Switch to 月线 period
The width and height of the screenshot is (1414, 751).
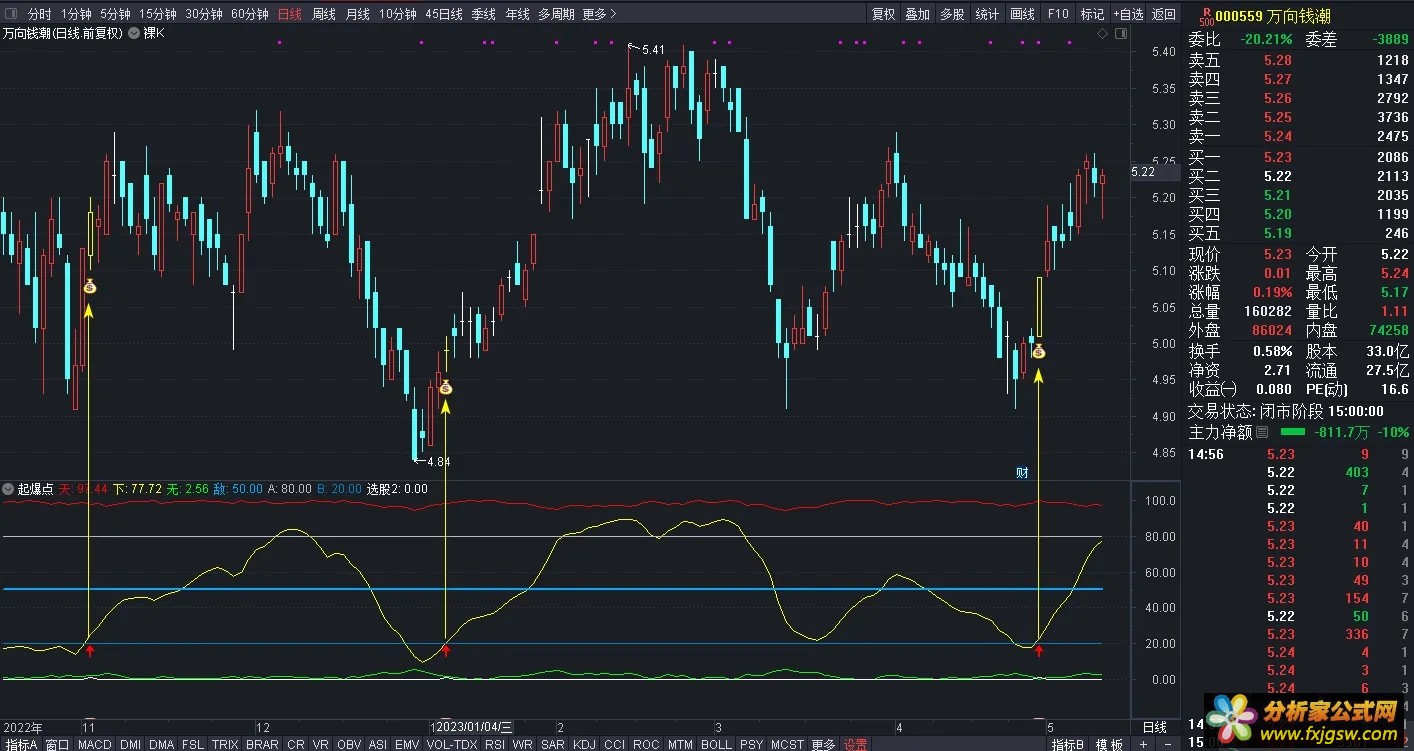(x=358, y=14)
